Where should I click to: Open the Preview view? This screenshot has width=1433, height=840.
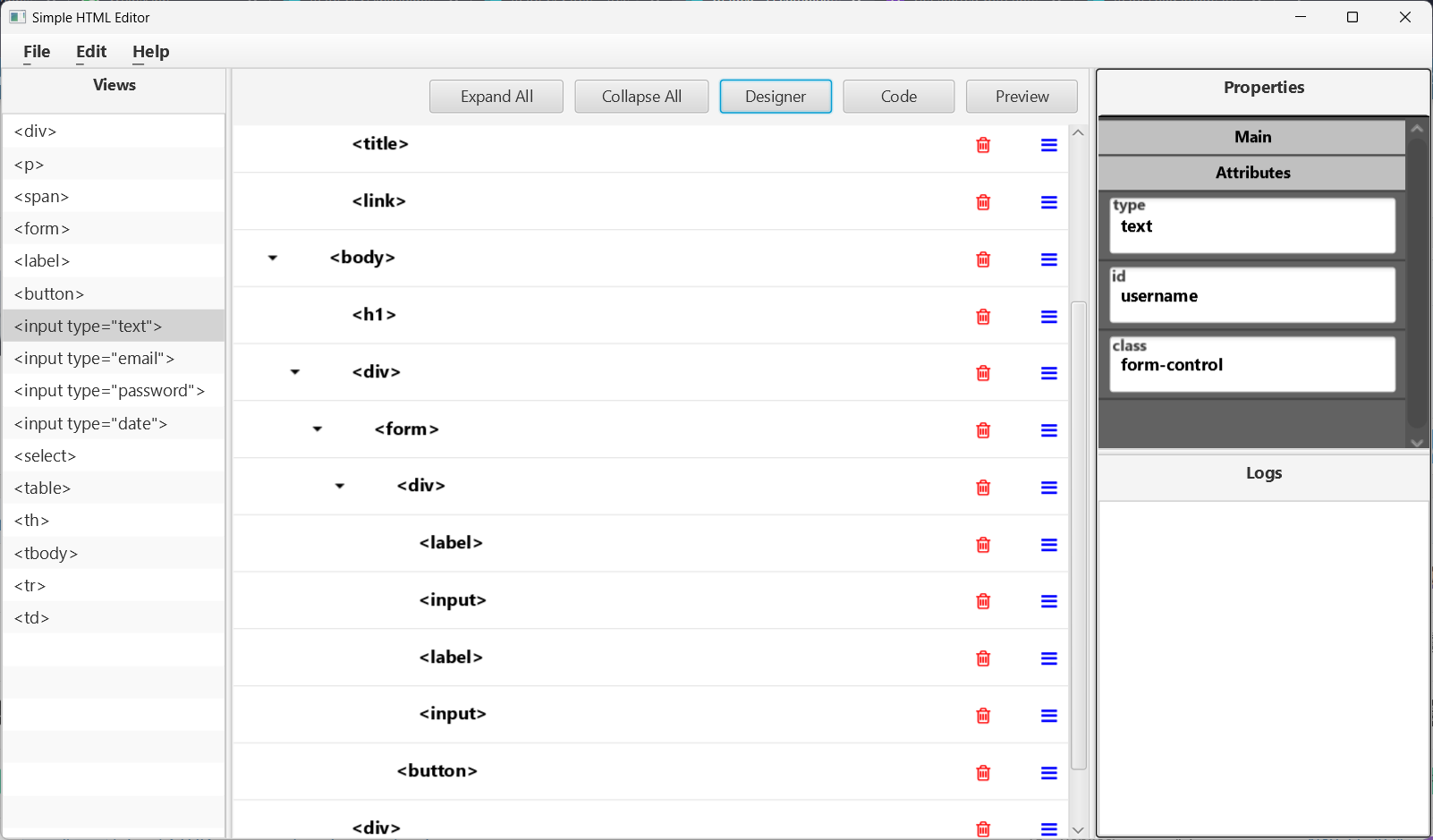pyautogui.click(x=1022, y=97)
